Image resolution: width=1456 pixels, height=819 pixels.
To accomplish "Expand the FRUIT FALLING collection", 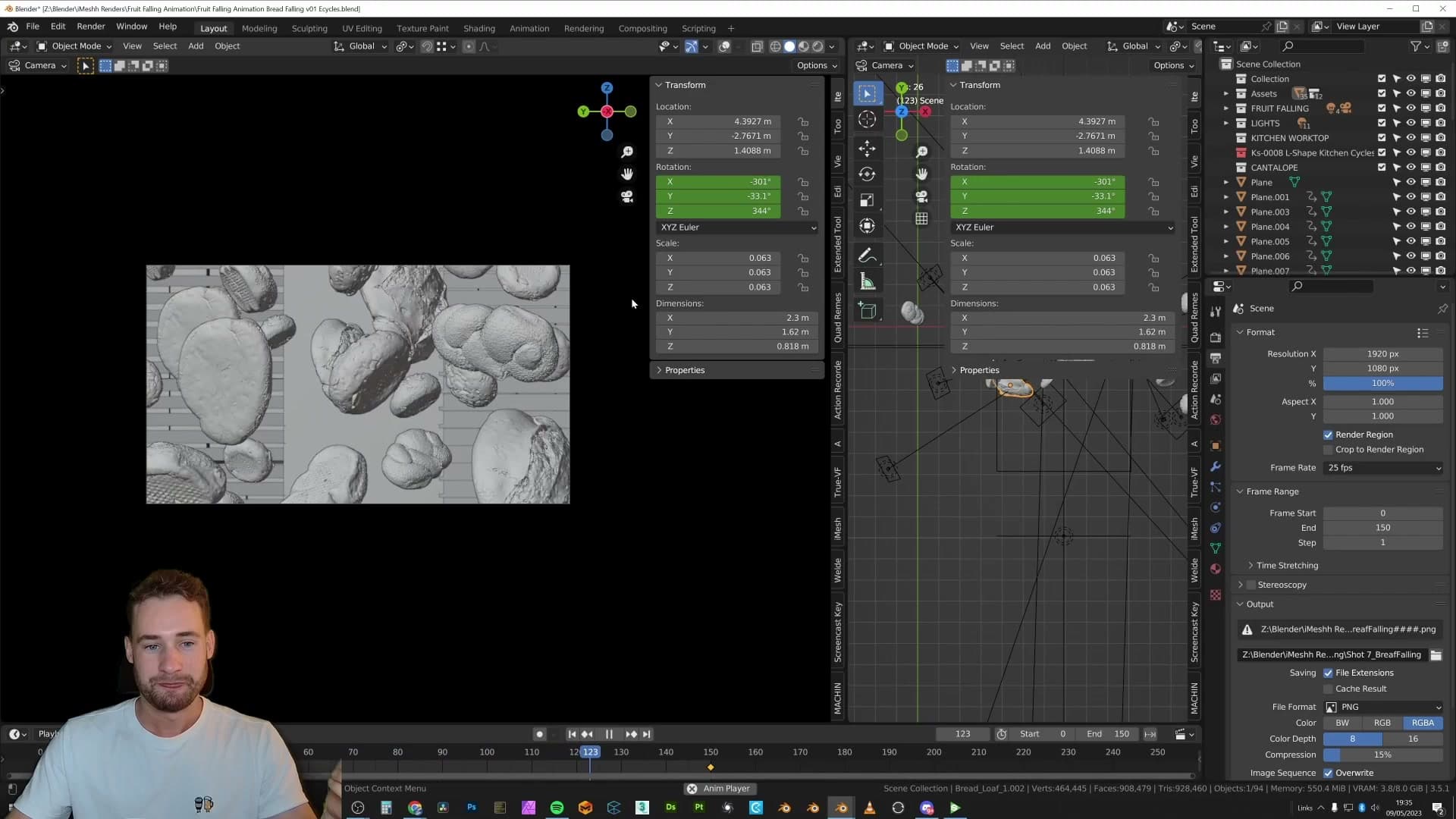I will 1225,108.
